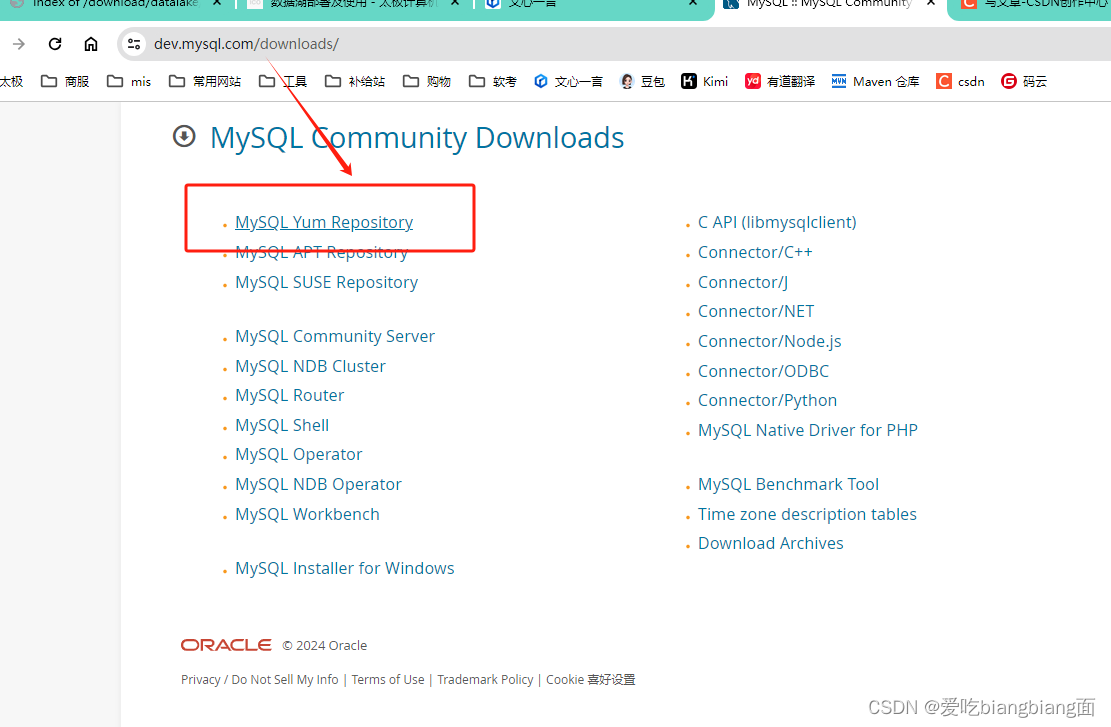Image resolution: width=1111 pixels, height=727 pixels.
Task: Open the 工具 bookmarks folder
Action: (x=285, y=81)
